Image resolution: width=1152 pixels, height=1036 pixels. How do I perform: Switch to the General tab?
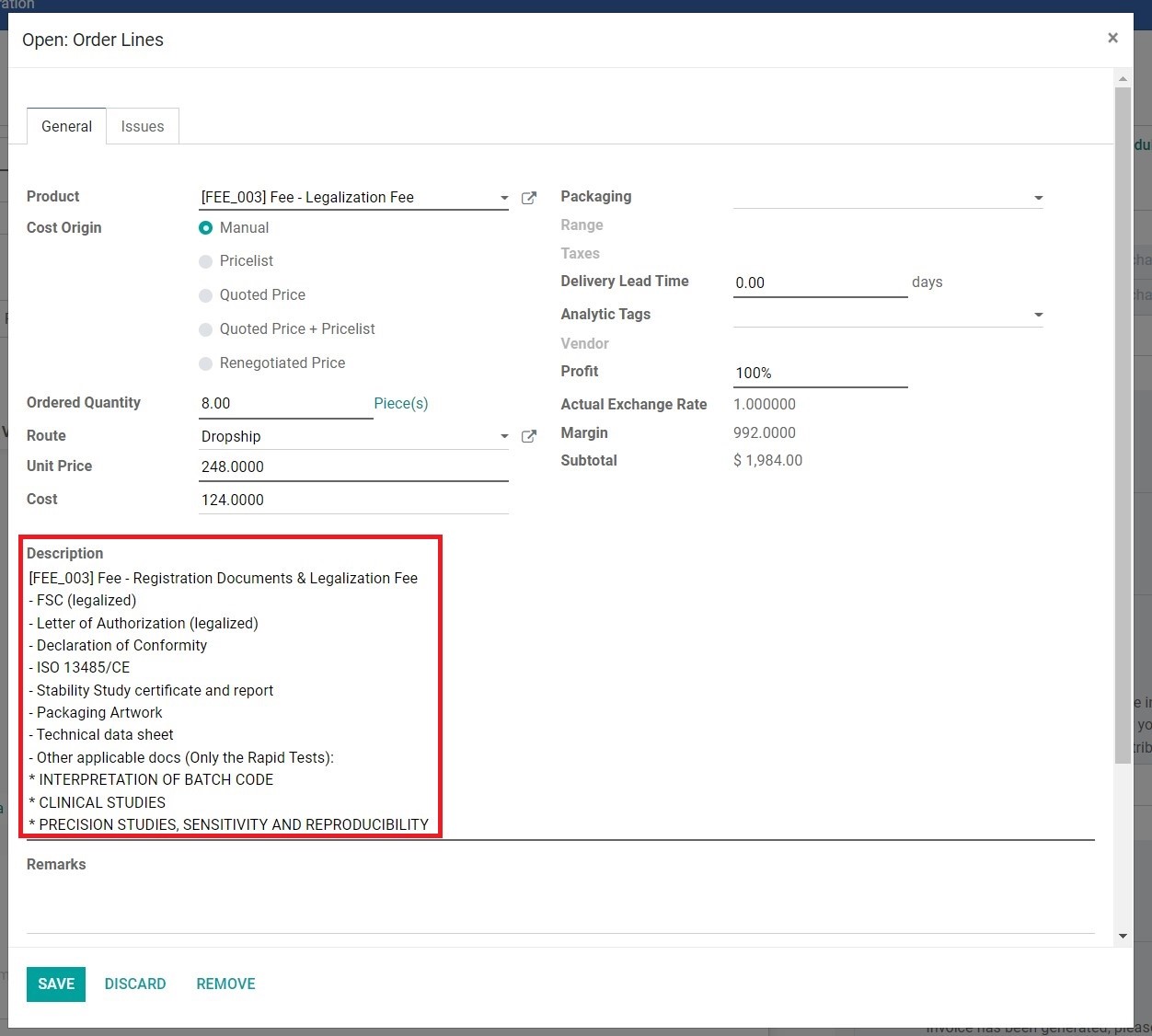(66, 126)
